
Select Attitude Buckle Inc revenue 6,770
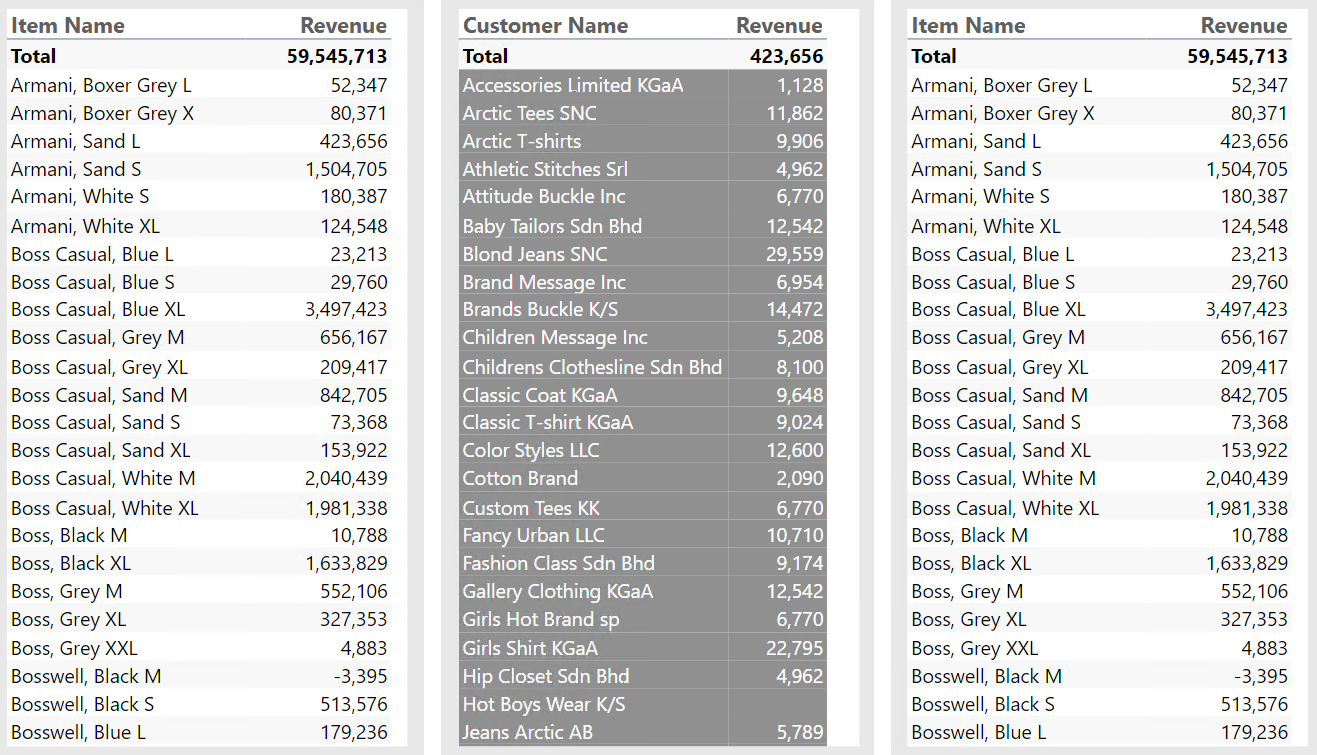tap(800, 196)
